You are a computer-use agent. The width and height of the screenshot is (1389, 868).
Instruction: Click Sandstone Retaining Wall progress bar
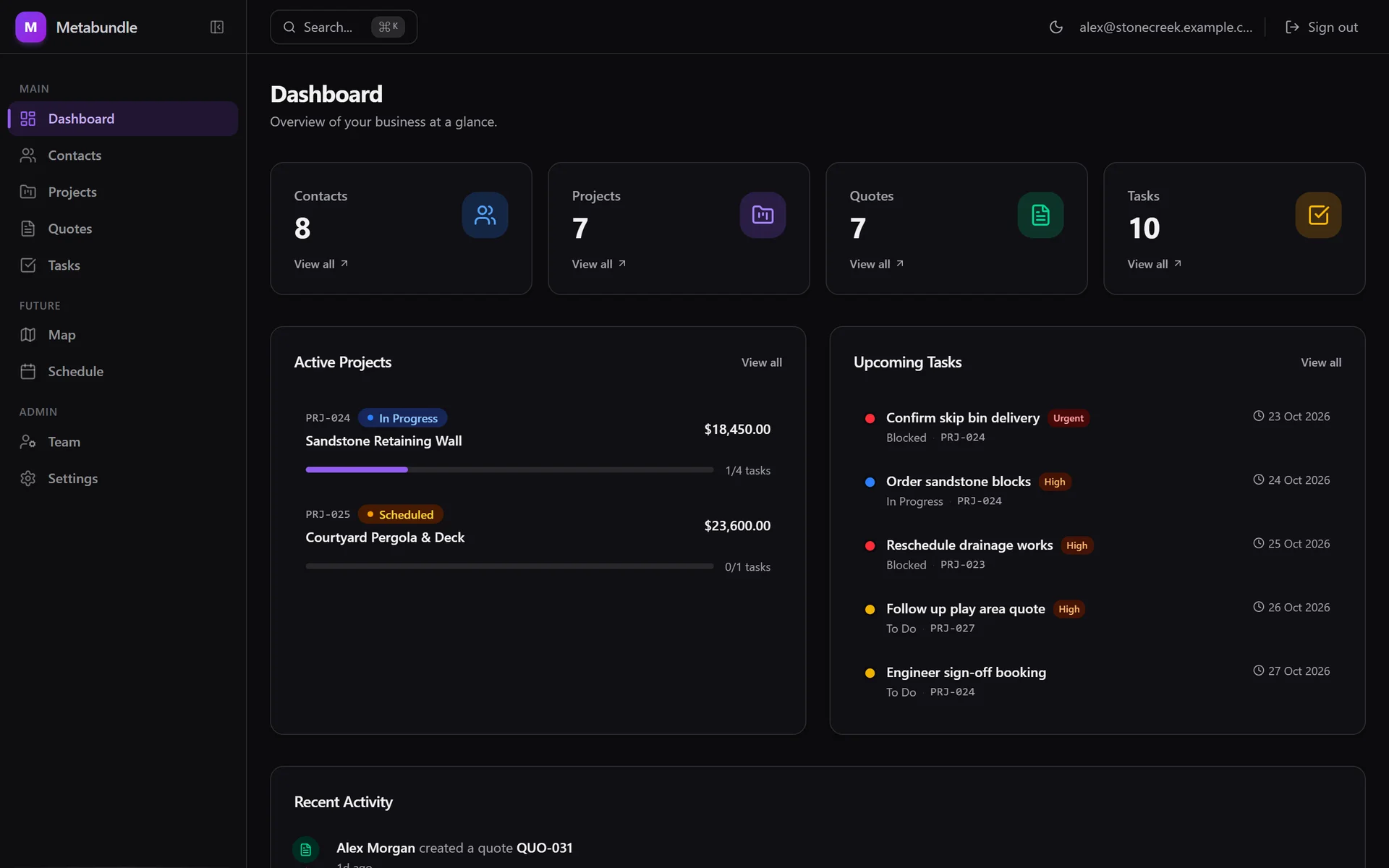tap(509, 470)
